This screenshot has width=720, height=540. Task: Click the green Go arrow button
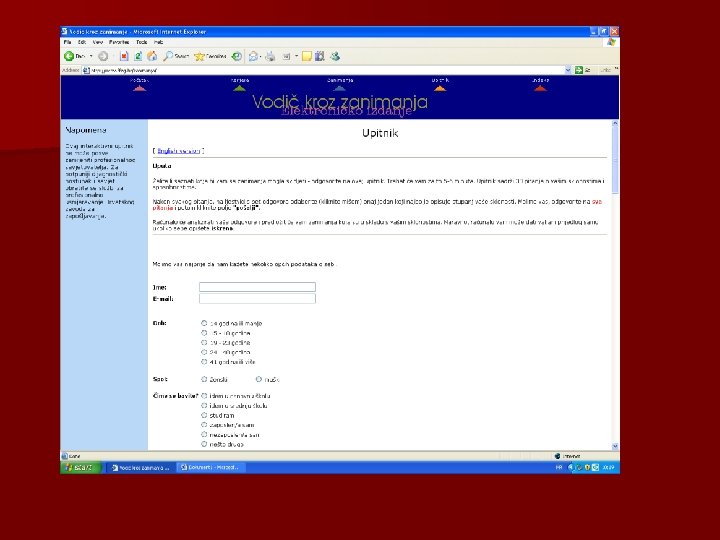579,70
